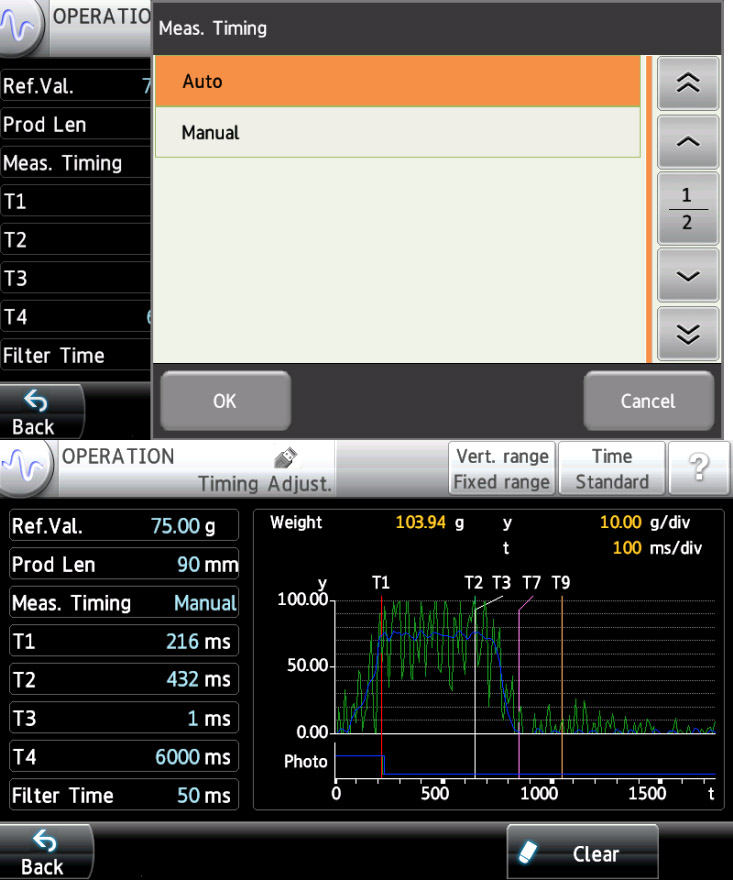Click the USB drive icon above Timing Adjust.
This screenshot has height=880, width=733.
tap(281, 458)
